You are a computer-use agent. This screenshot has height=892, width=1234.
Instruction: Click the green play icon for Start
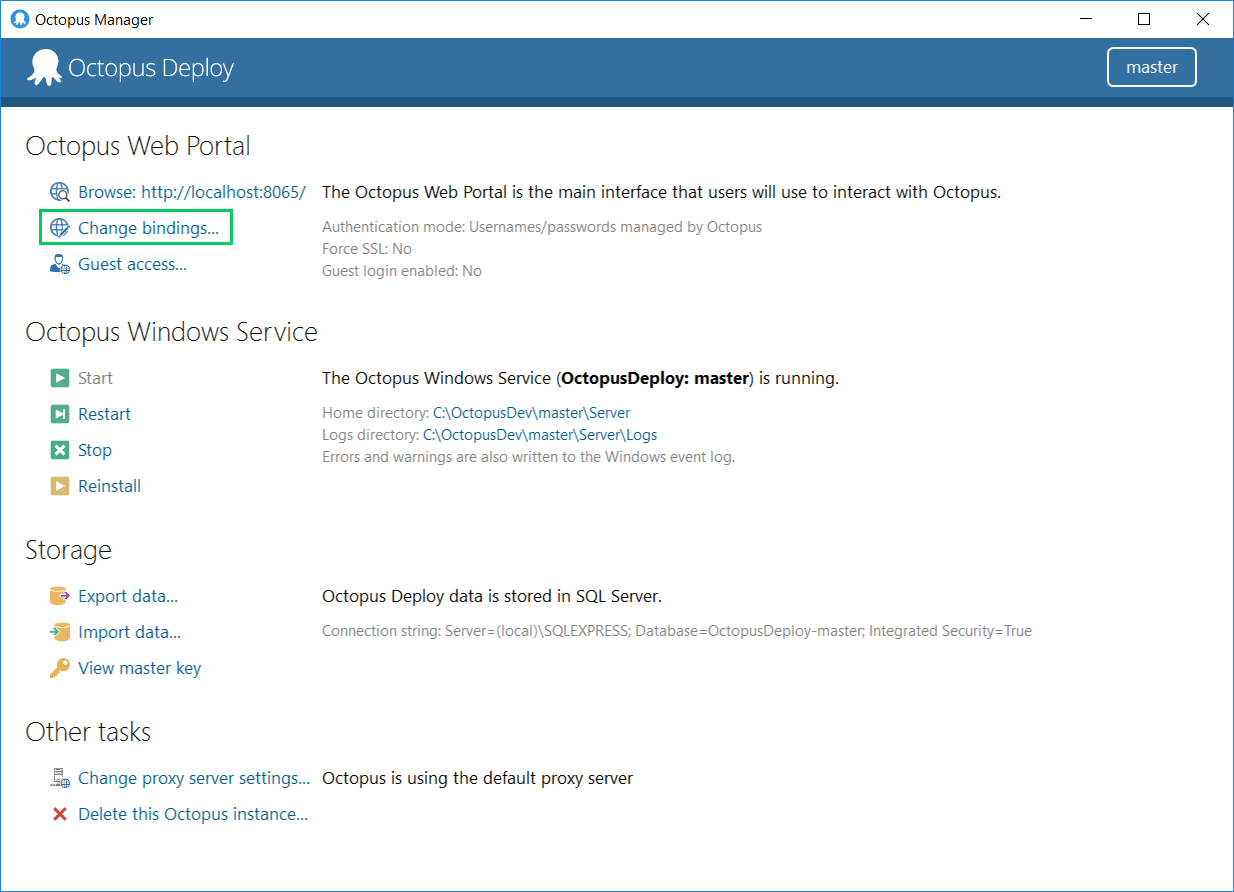[x=60, y=378]
